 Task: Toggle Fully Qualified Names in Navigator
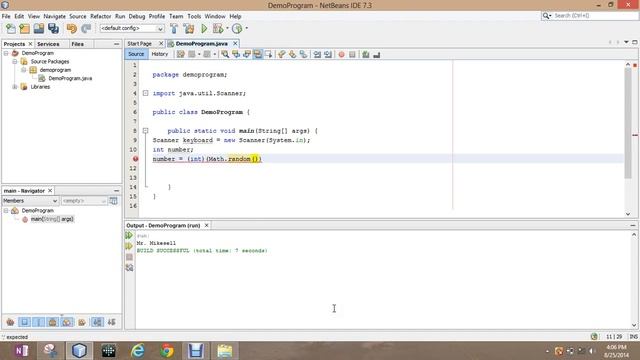coord(82,322)
